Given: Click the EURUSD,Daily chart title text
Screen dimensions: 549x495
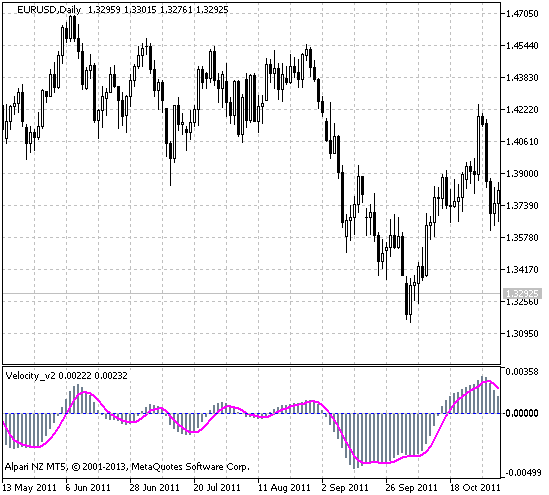Looking at the screenshot, I should pyautogui.click(x=49, y=10).
